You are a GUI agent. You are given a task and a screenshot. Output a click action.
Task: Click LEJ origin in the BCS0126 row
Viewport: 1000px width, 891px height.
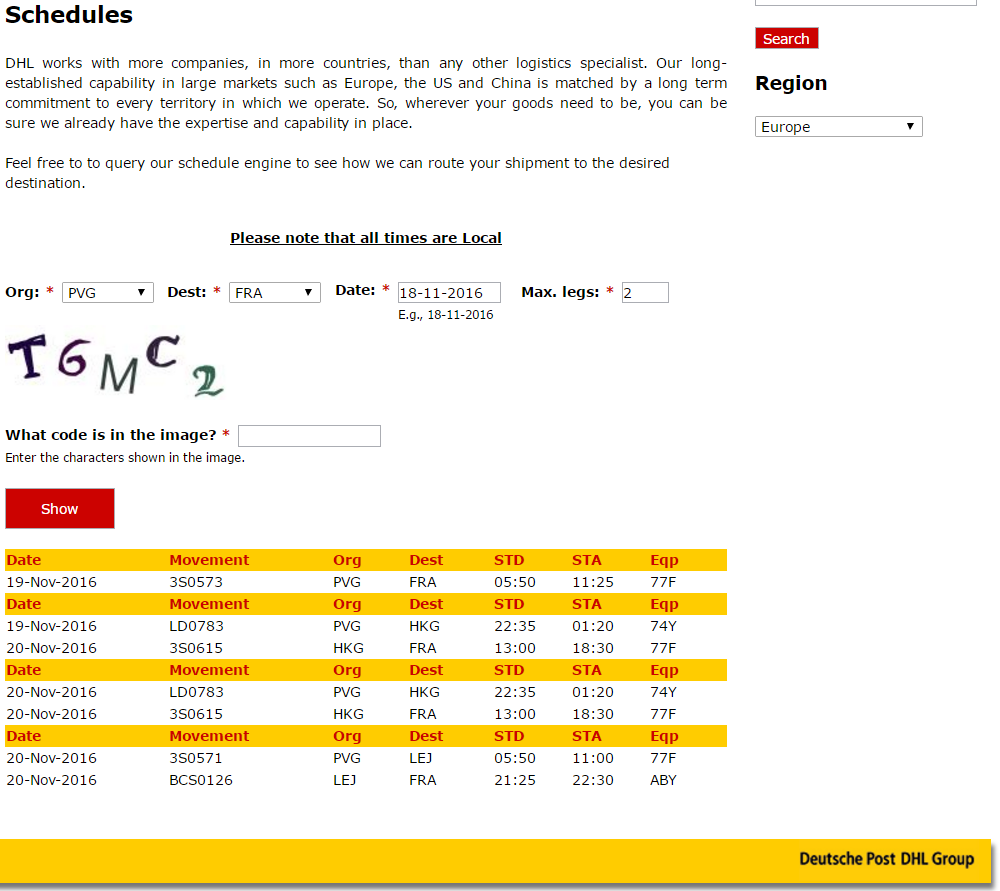pos(344,780)
